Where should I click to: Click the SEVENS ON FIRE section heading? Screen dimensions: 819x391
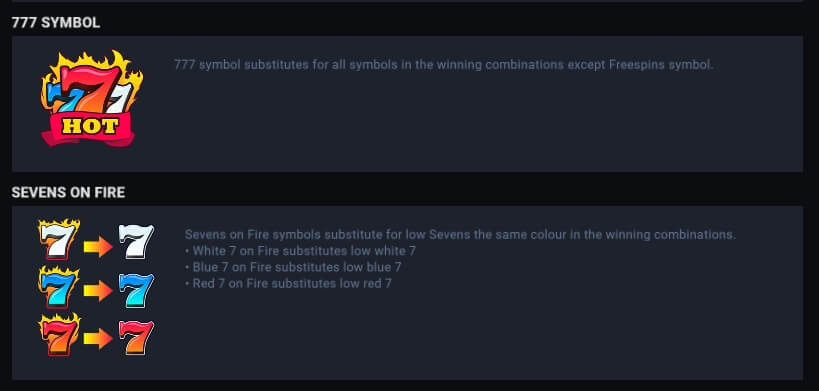[x=68, y=193]
